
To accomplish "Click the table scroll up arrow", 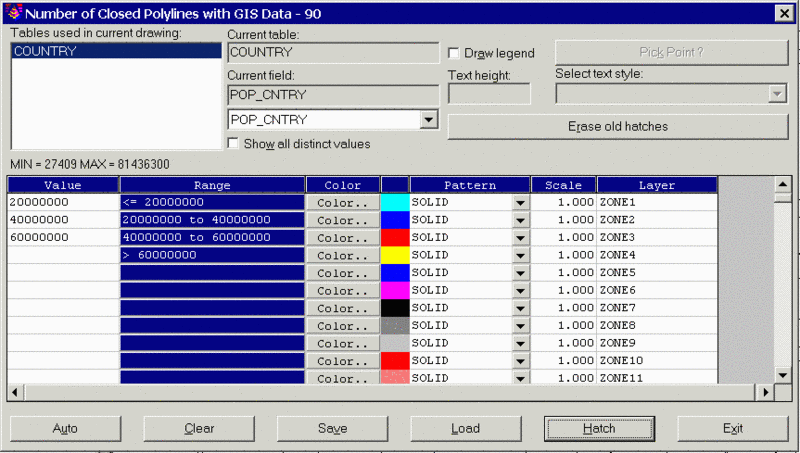I will click(783, 184).
